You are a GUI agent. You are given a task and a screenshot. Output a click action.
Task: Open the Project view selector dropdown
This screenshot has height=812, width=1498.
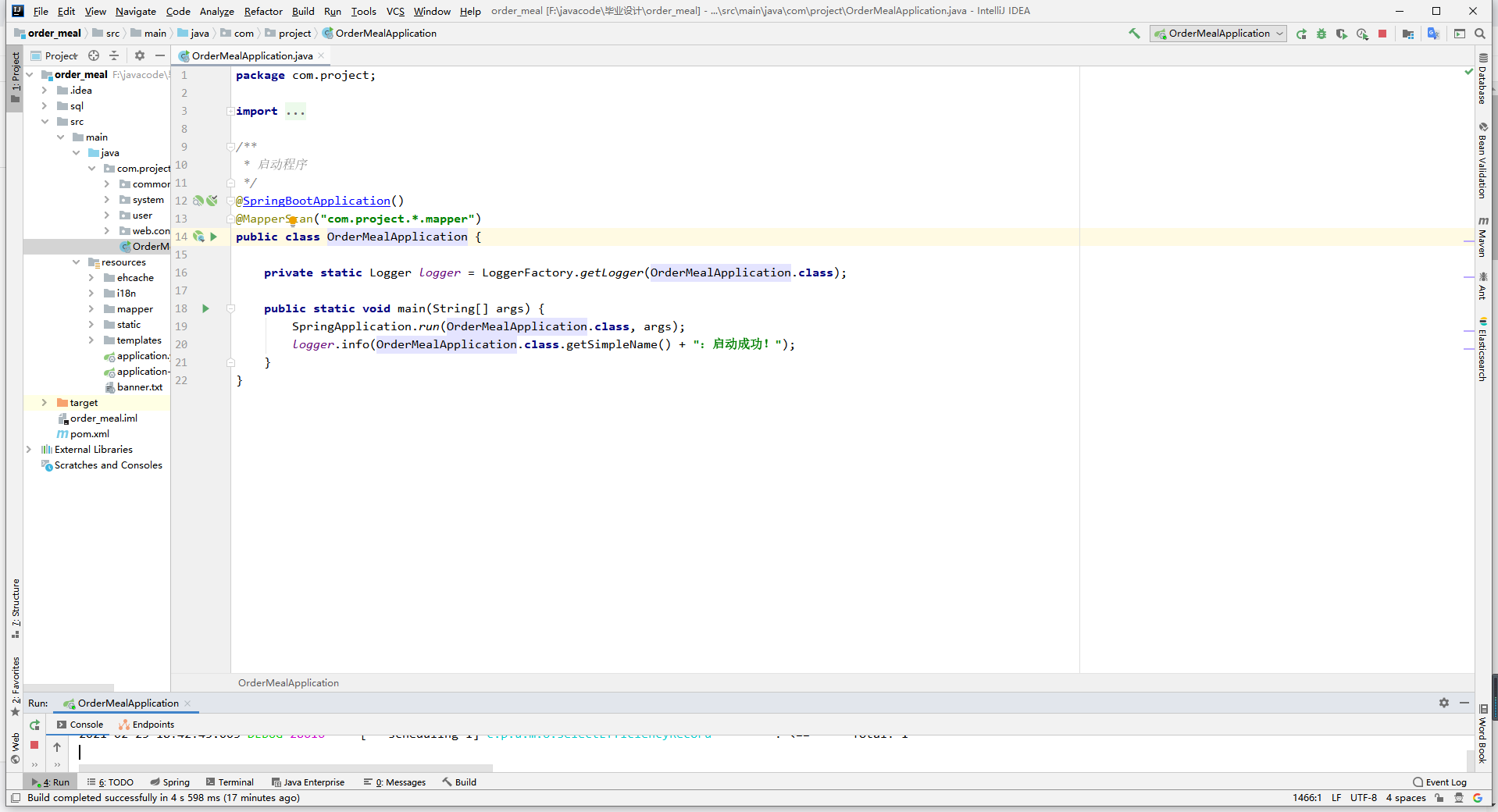(54, 55)
